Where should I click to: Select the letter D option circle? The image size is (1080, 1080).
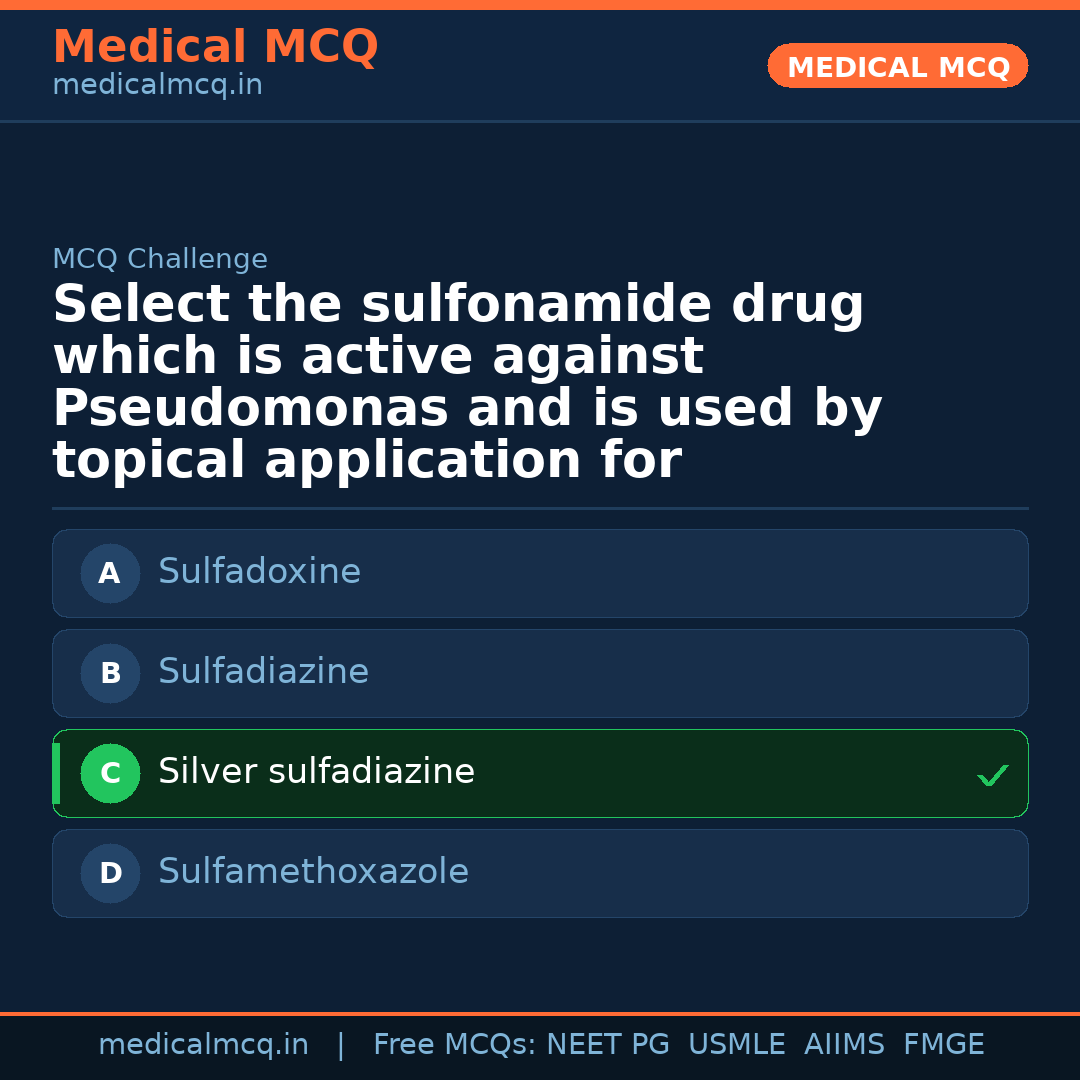pyautogui.click(x=110, y=873)
